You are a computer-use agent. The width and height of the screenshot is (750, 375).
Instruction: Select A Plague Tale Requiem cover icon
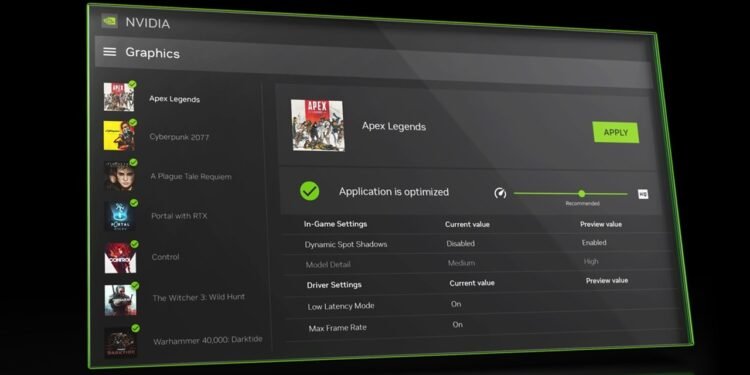[120, 175]
